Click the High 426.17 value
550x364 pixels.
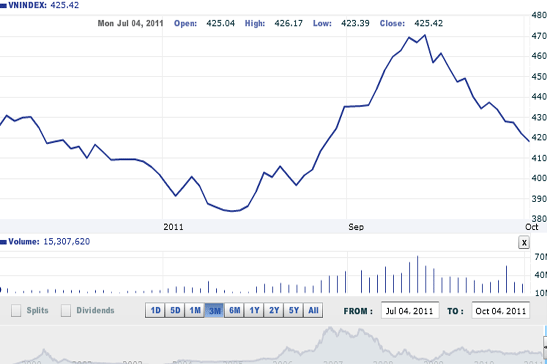click(x=288, y=23)
